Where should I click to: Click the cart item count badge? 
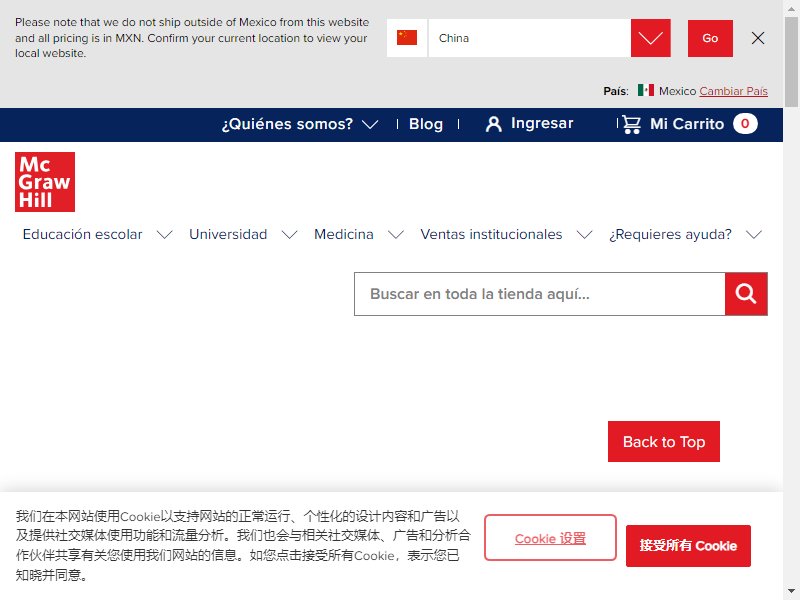745,124
